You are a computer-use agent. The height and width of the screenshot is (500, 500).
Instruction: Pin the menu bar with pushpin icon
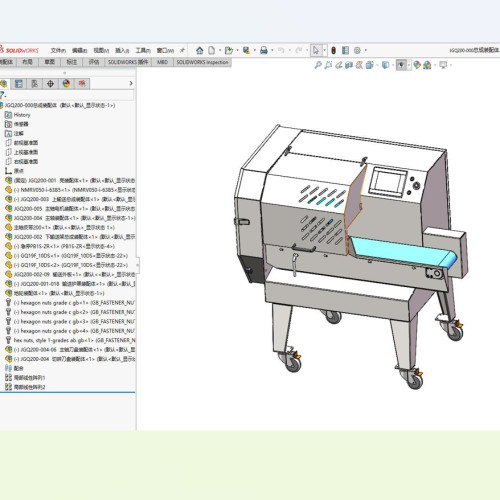[x=182, y=50]
